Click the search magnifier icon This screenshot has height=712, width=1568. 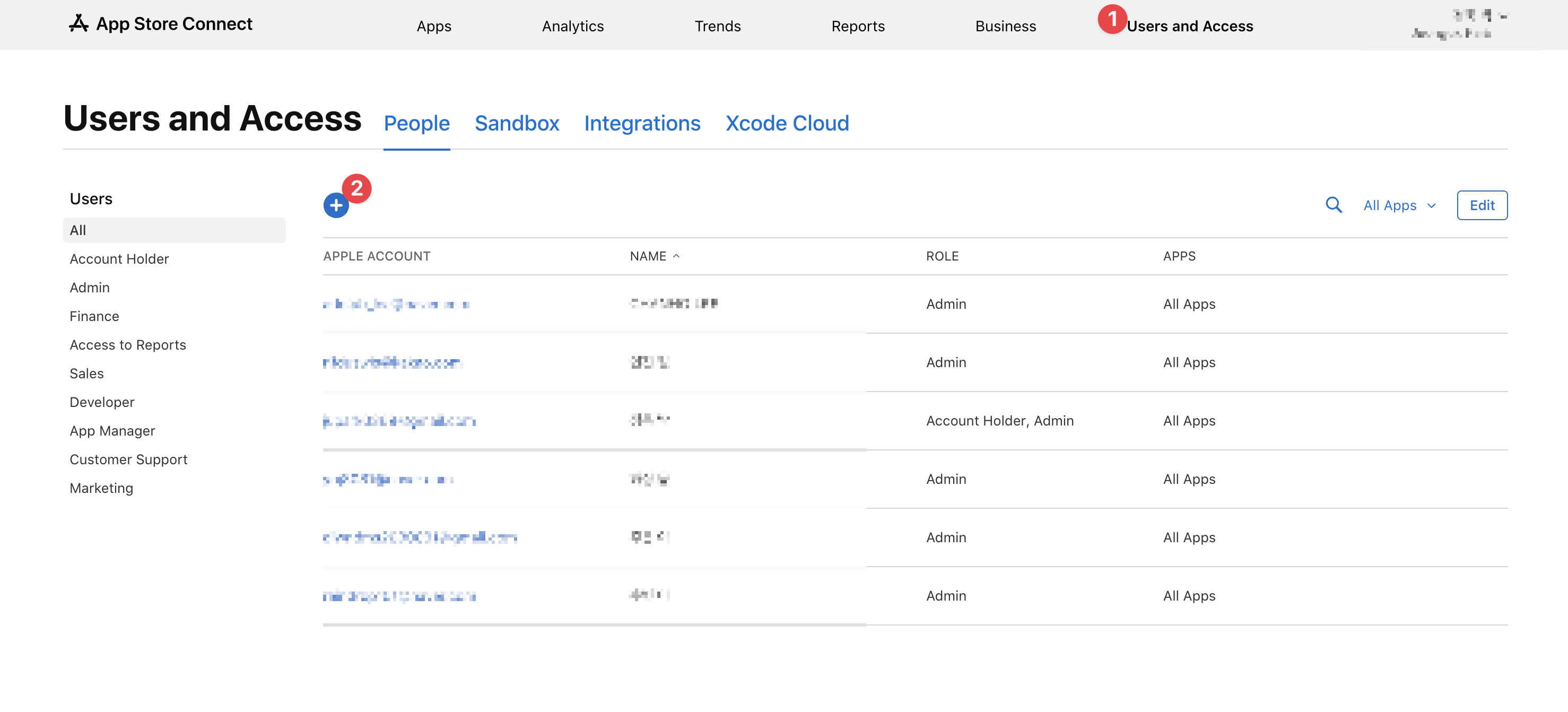click(x=1333, y=205)
